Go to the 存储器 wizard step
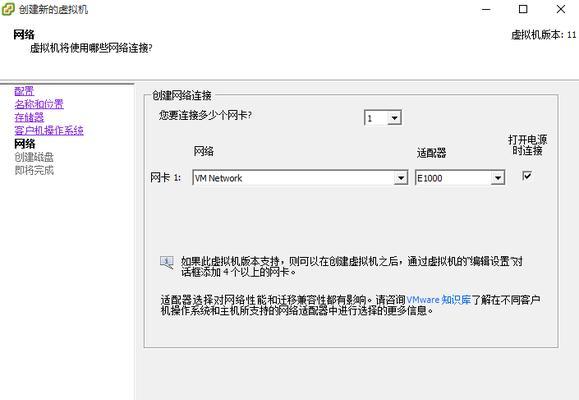This screenshot has height=400, width=579. tap(29, 117)
